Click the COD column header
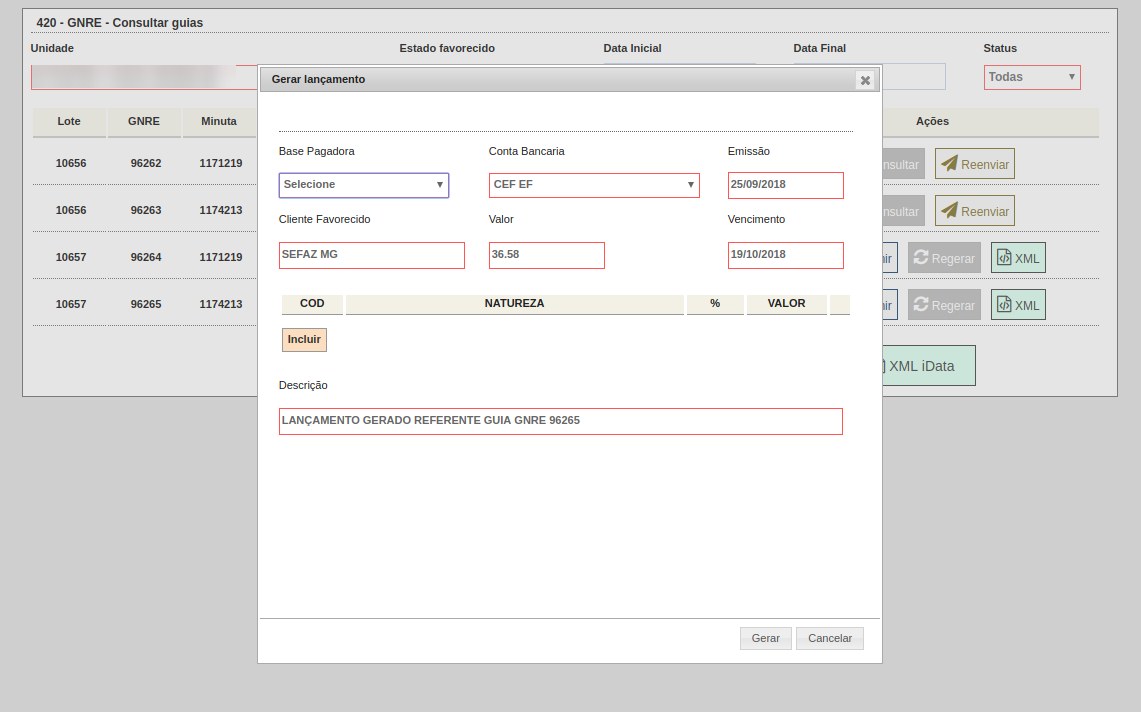 click(312, 304)
